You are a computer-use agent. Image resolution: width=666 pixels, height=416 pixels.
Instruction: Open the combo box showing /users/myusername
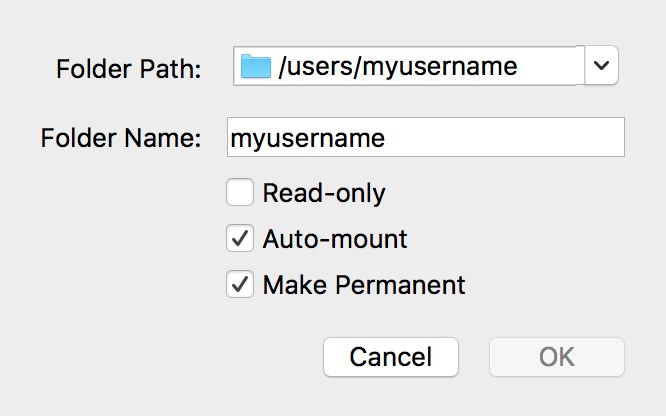tap(426, 65)
